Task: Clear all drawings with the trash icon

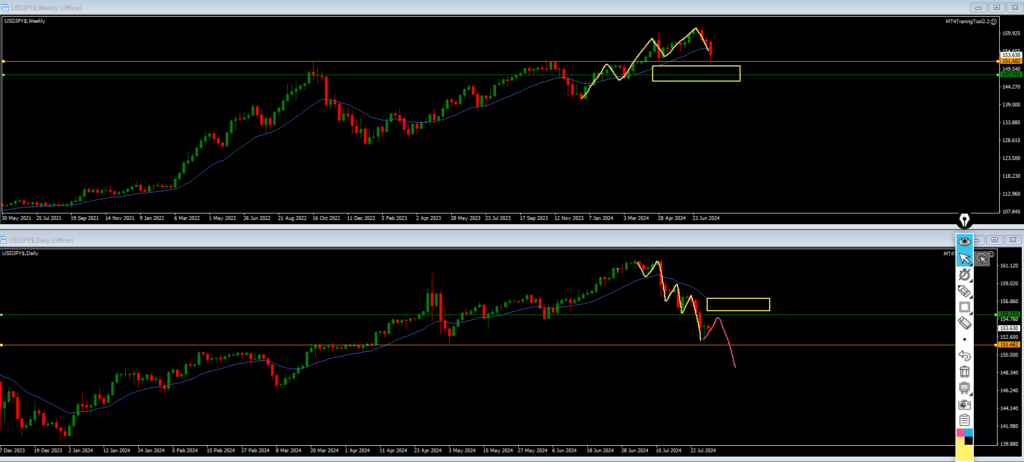Action: 965,371
